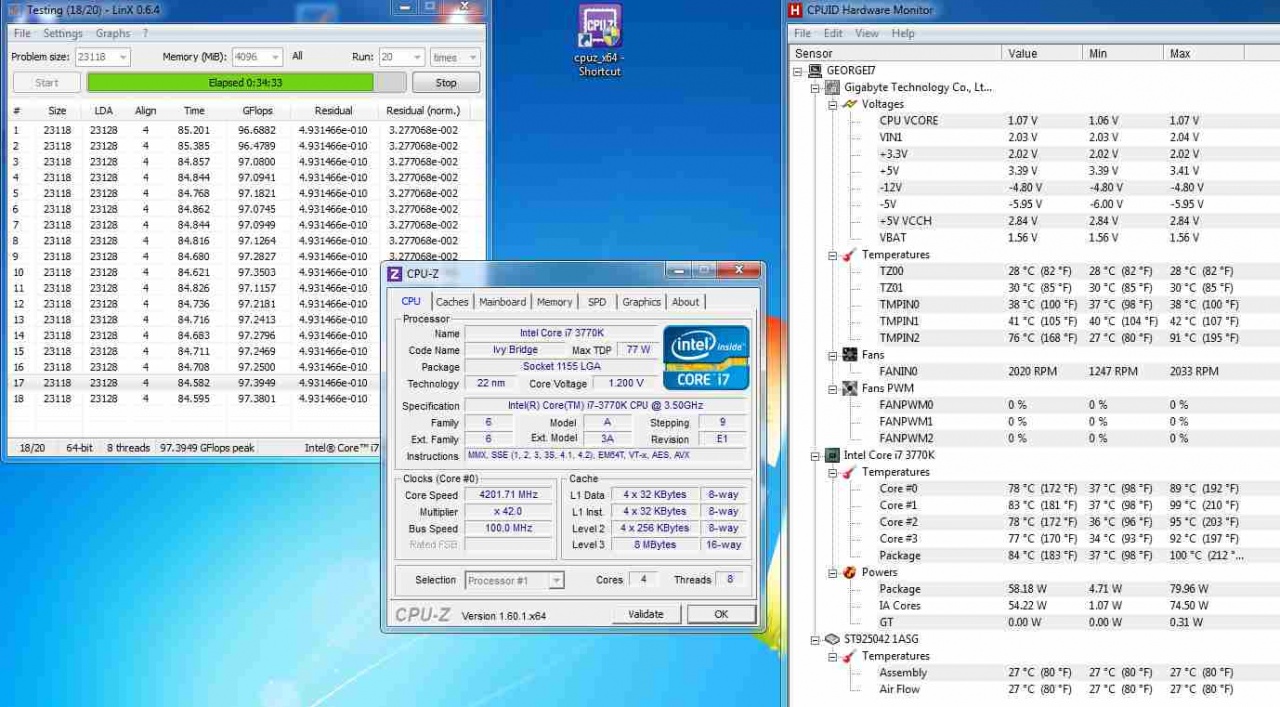This screenshot has width=1280, height=707.
Task: Click the Gigabyte motherboard icon in sensor tree
Action: [834, 88]
